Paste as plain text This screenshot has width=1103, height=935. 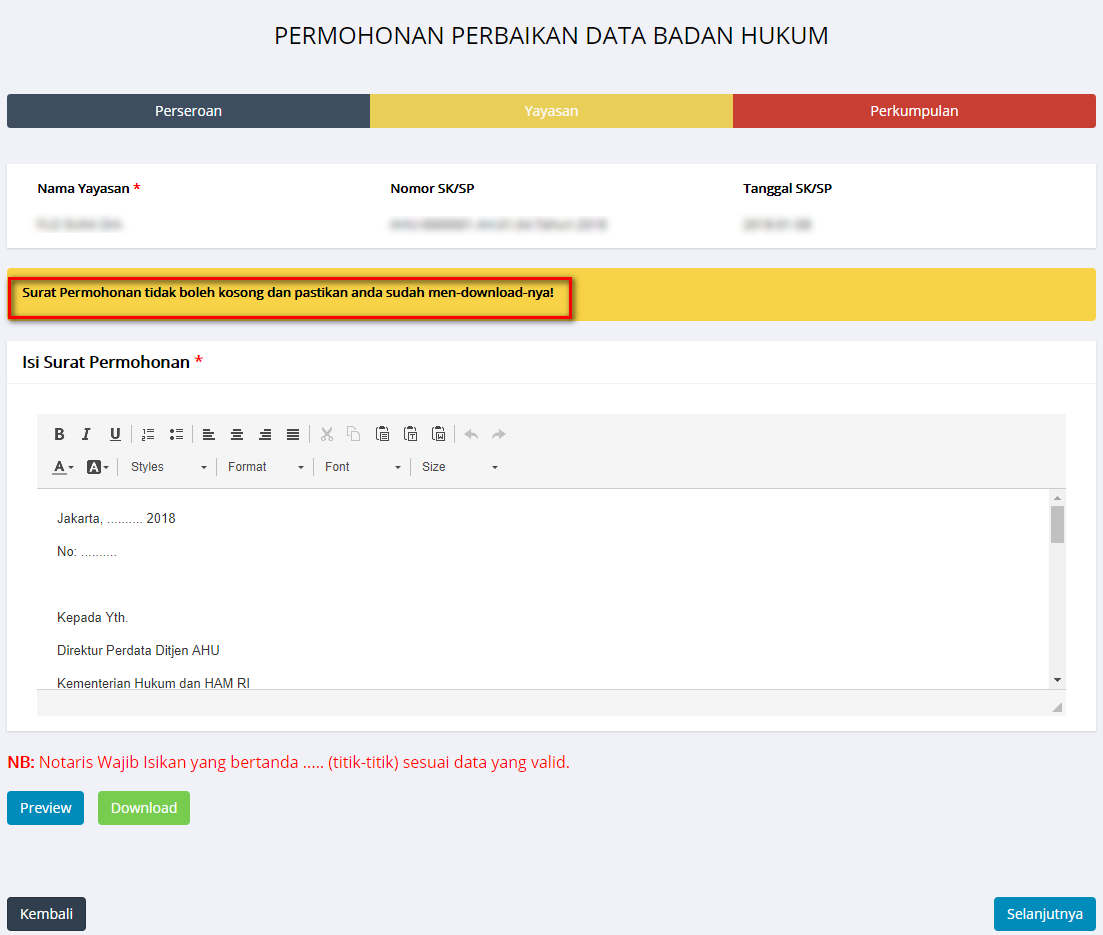tap(410, 434)
